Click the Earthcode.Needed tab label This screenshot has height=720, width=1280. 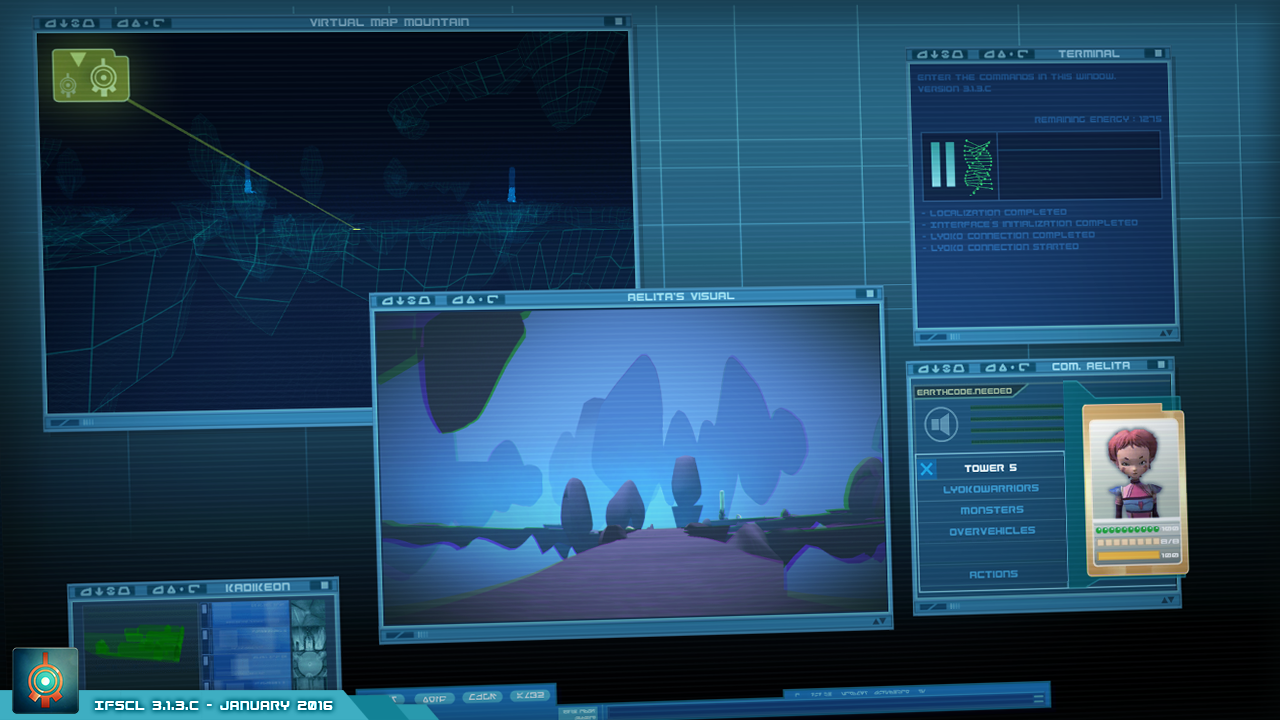click(964, 392)
